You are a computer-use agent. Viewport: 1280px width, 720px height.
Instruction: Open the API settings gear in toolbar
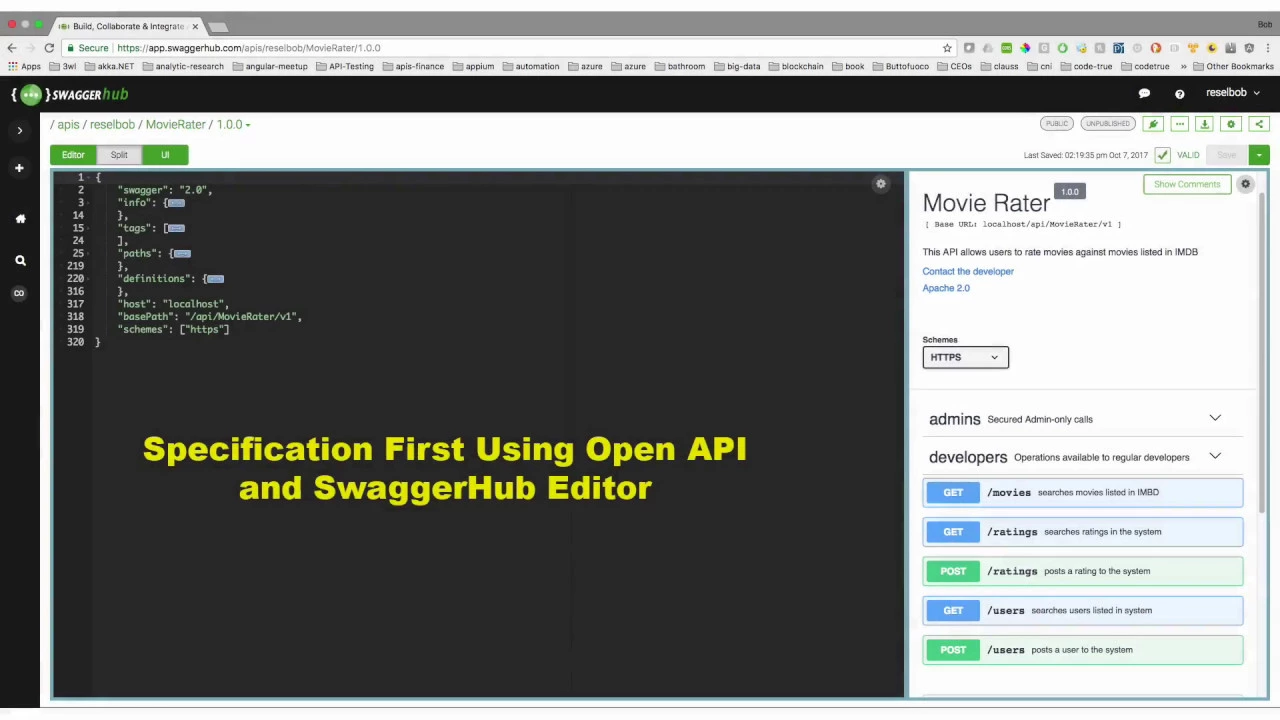pyautogui.click(x=1231, y=124)
